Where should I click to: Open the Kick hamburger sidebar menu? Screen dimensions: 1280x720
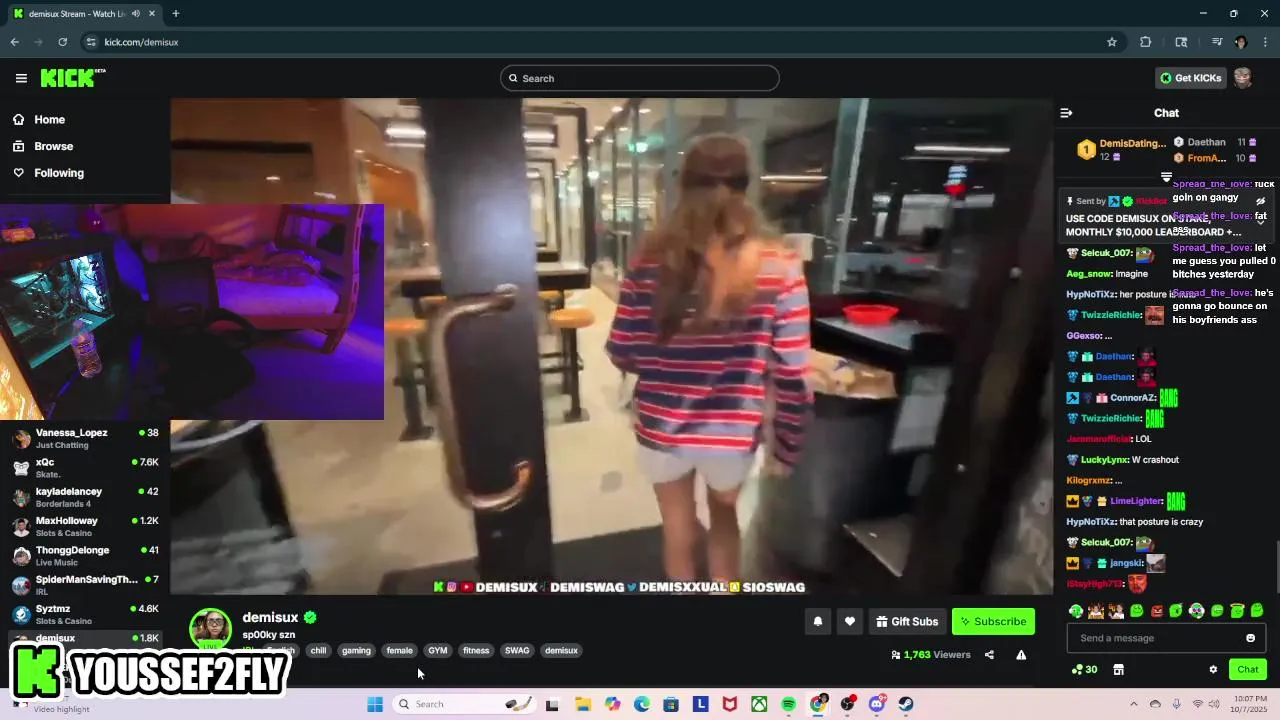pyautogui.click(x=21, y=78)
